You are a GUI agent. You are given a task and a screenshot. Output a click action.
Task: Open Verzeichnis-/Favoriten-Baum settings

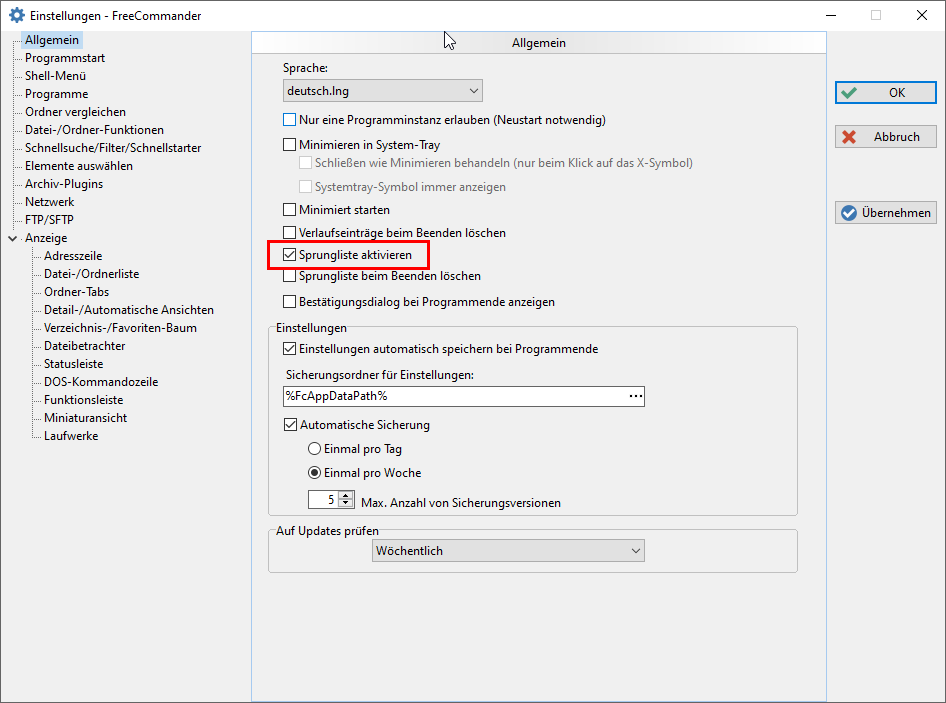tap(120, 328)
